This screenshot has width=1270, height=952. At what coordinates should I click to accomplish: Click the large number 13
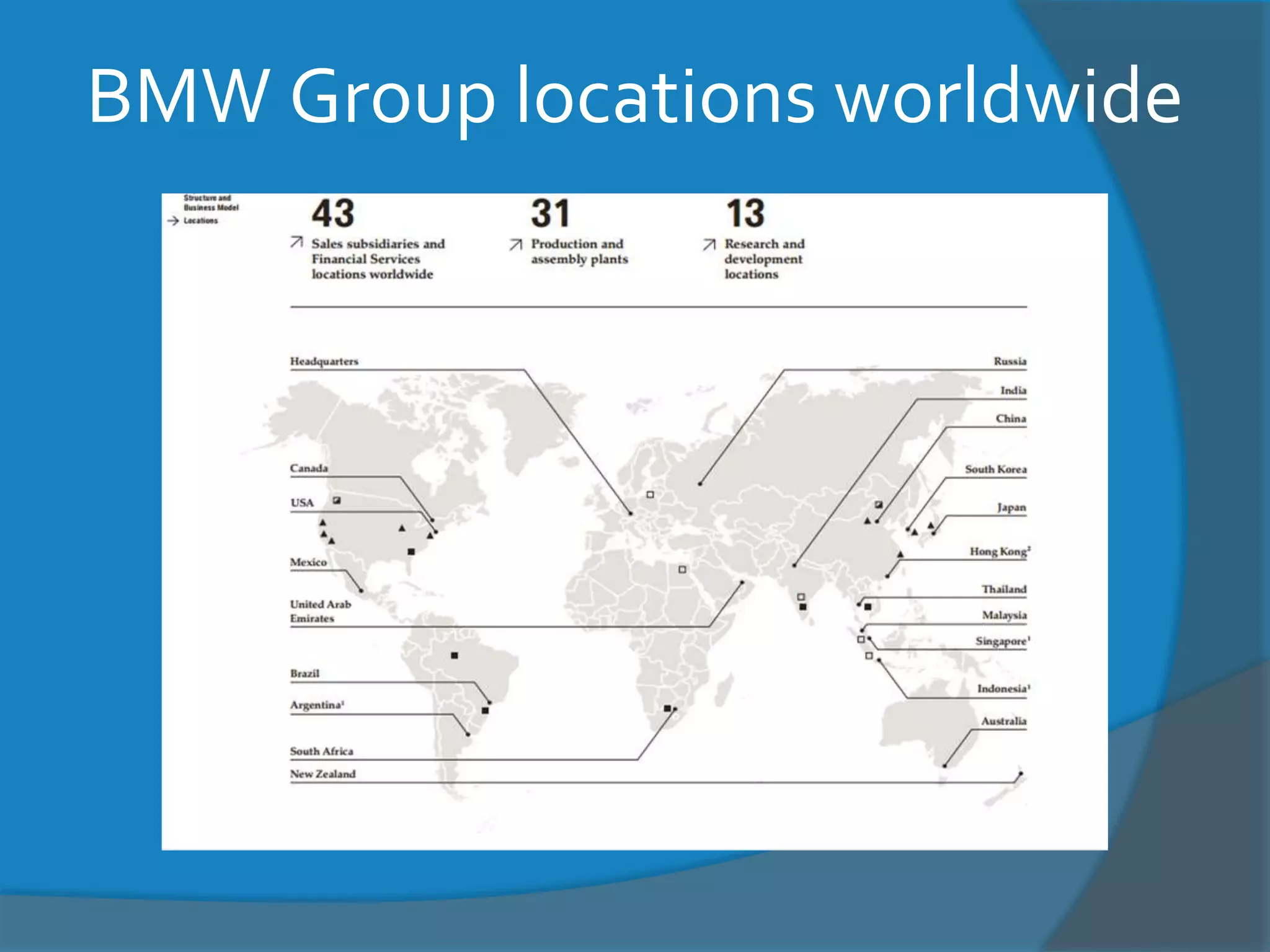pyautogui.click(x=745, y=214)
